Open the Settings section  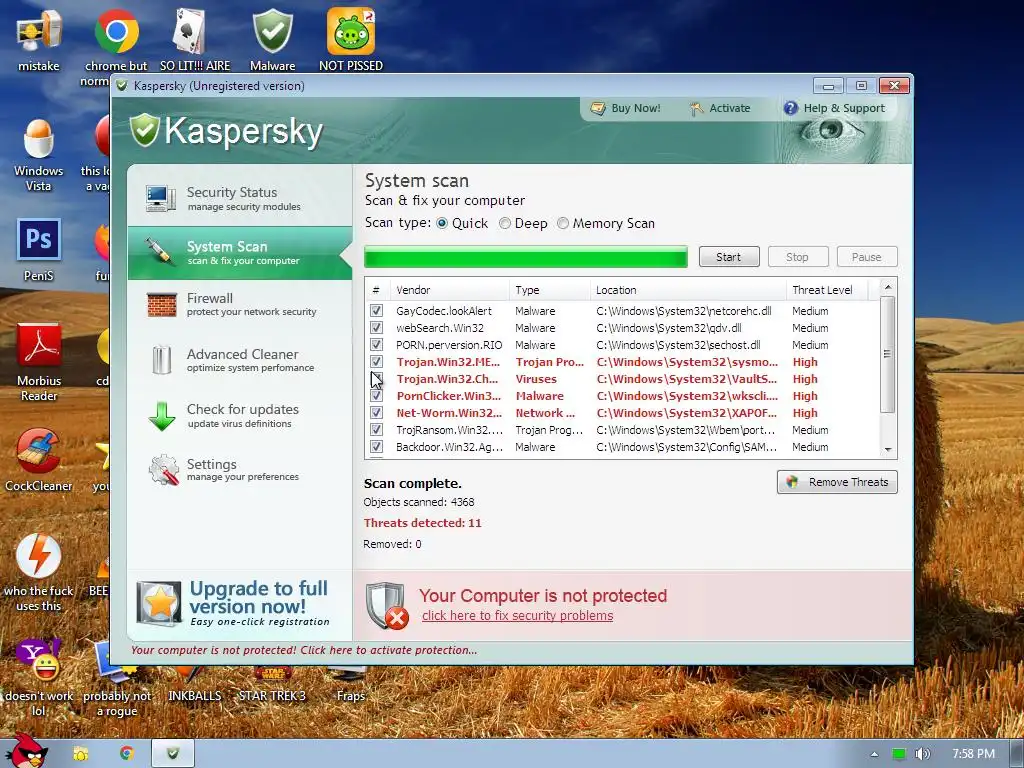[x=240, y=470]
